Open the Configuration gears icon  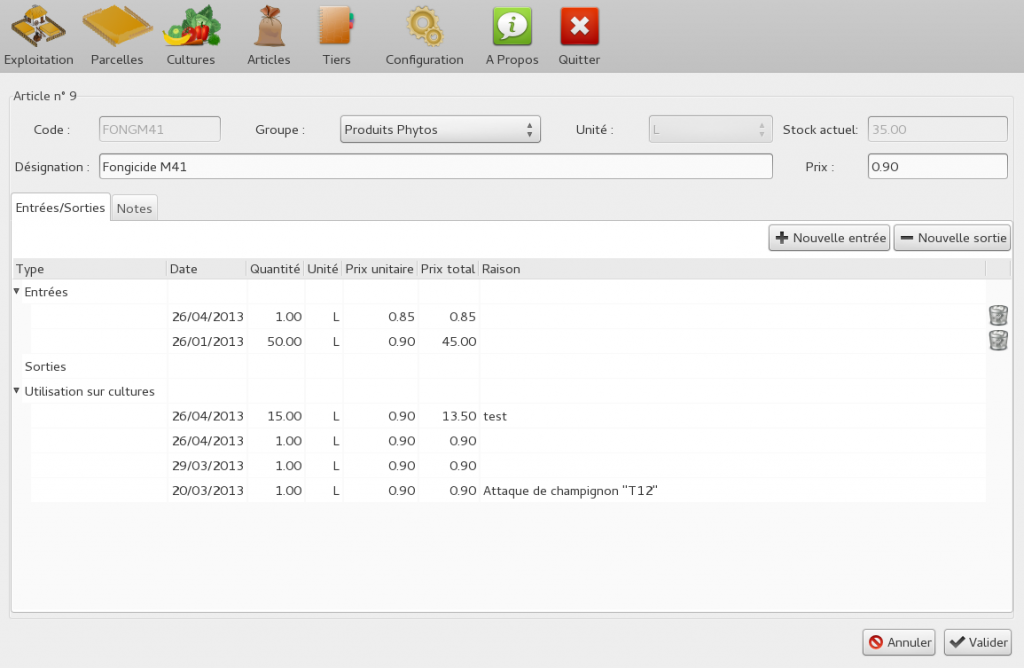pyautogui.click(x=424, y=27)
